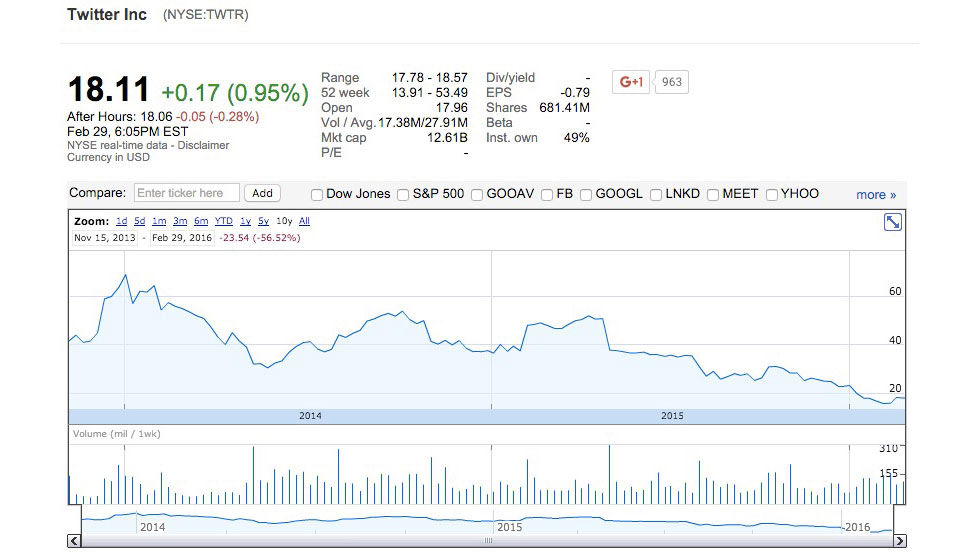The image size is (980, 552).
Task: Click the Add ticker button
Action: click(x=262, y=193)
